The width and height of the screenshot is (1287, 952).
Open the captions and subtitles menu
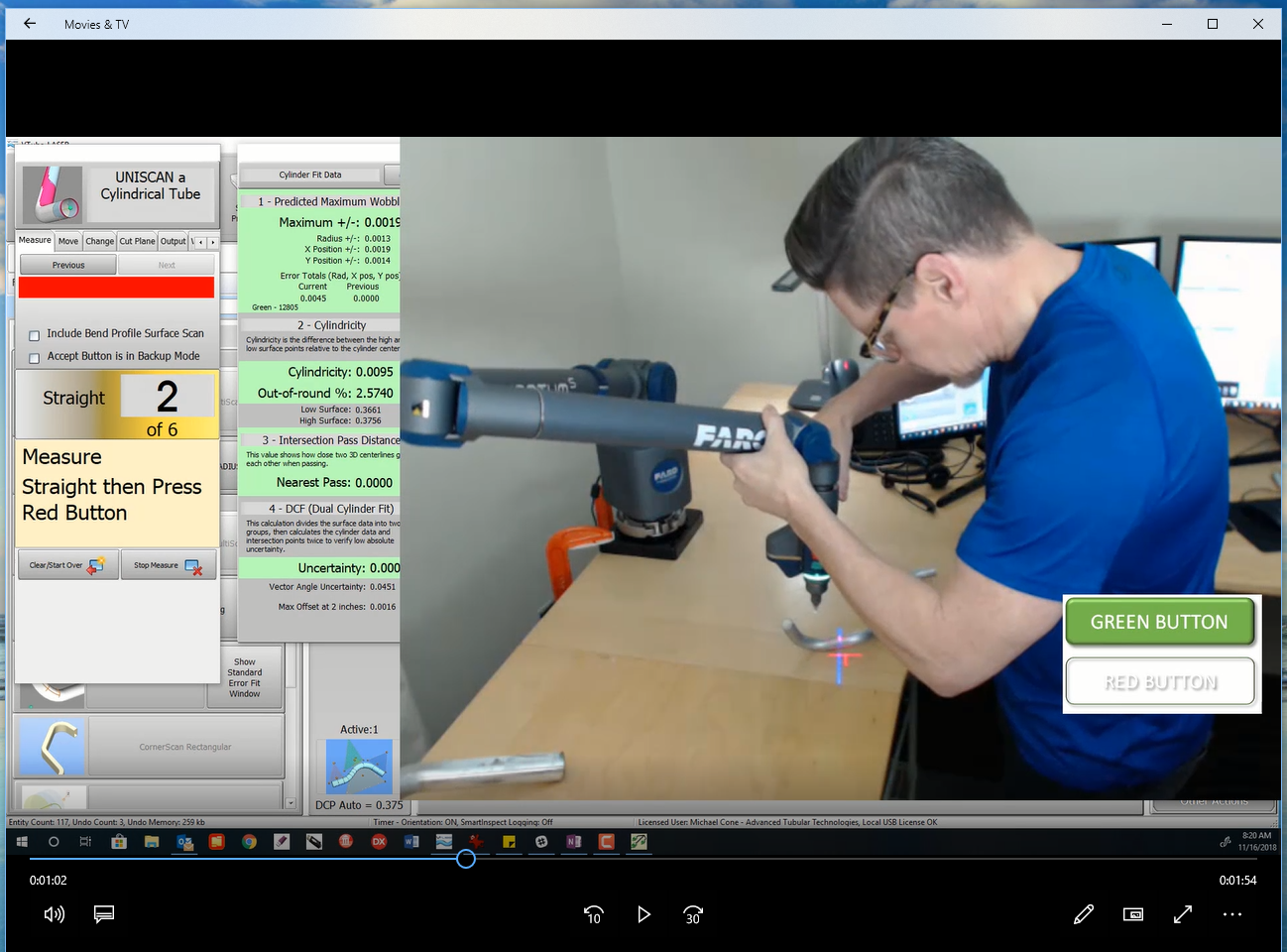pyautogui.click(x=104, y=914)
